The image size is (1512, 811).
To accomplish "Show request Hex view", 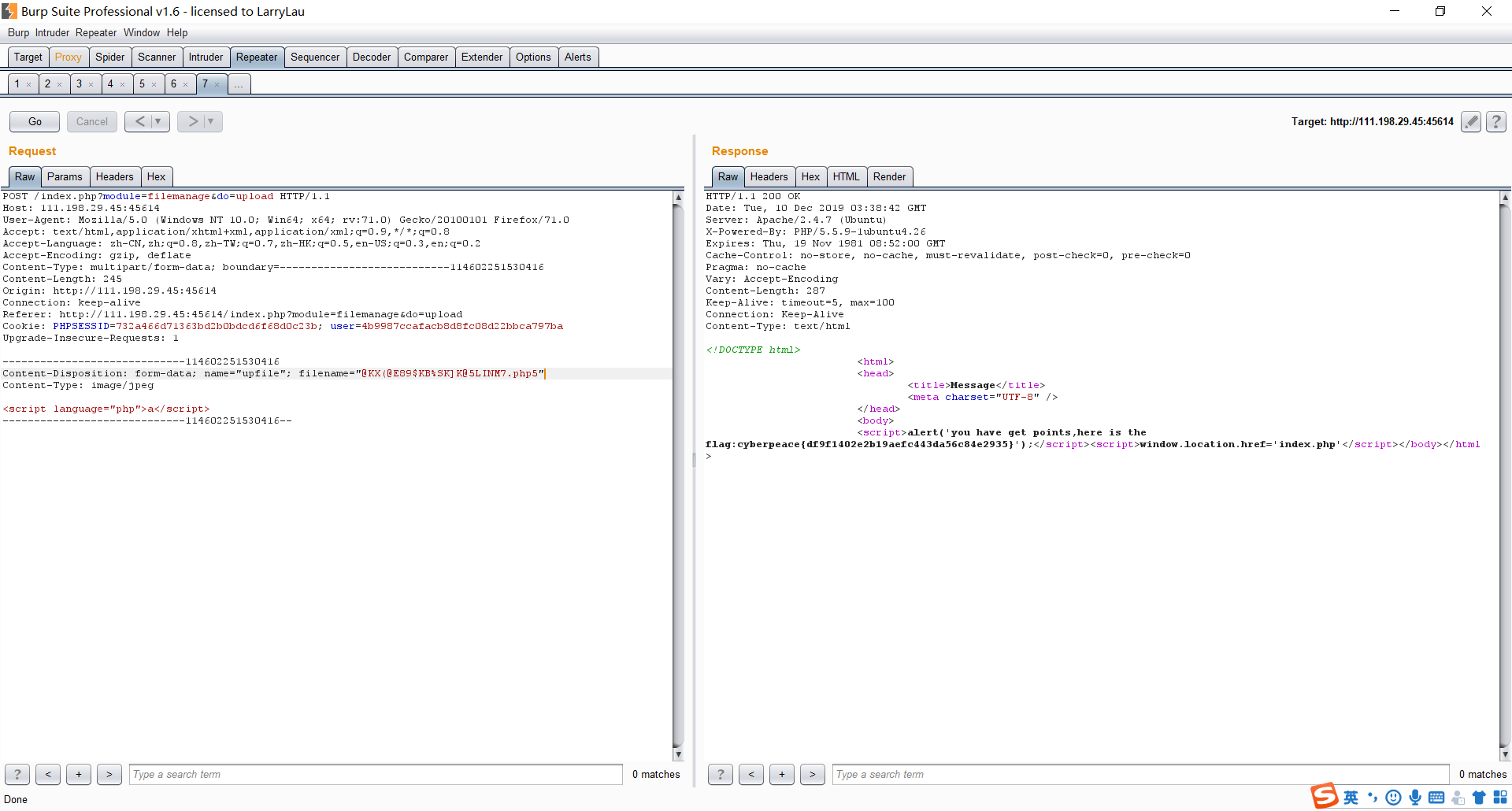I will coord(156,177).
